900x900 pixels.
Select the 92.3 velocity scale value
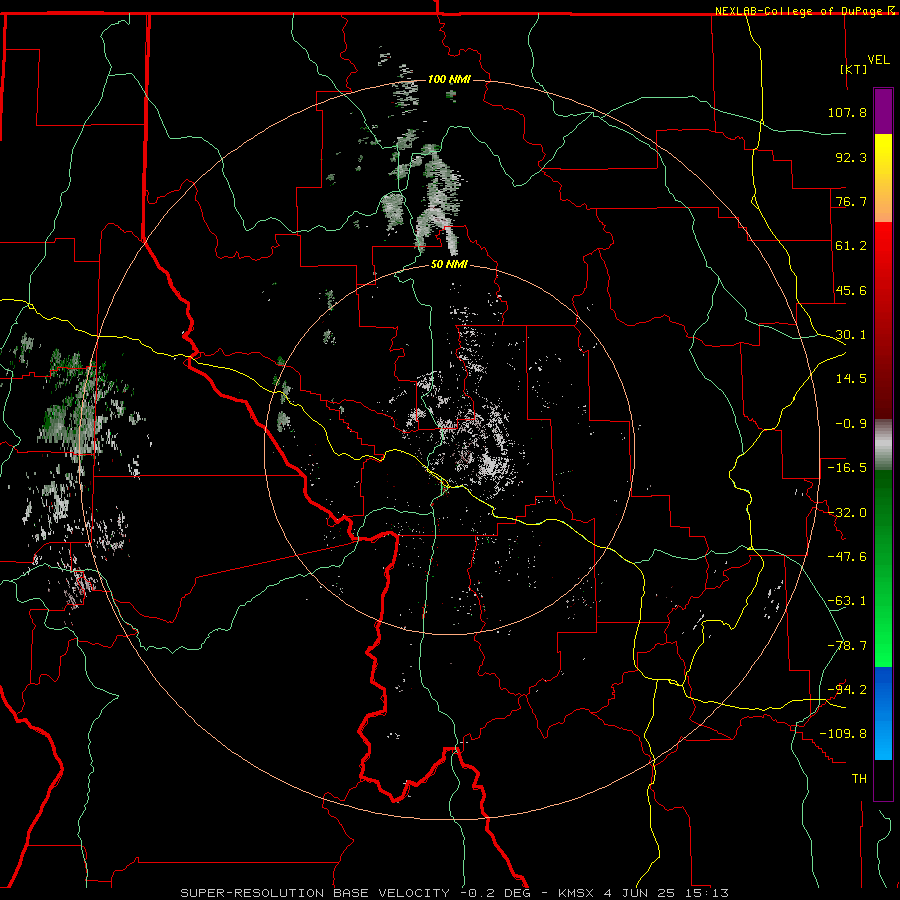point(851,157)
